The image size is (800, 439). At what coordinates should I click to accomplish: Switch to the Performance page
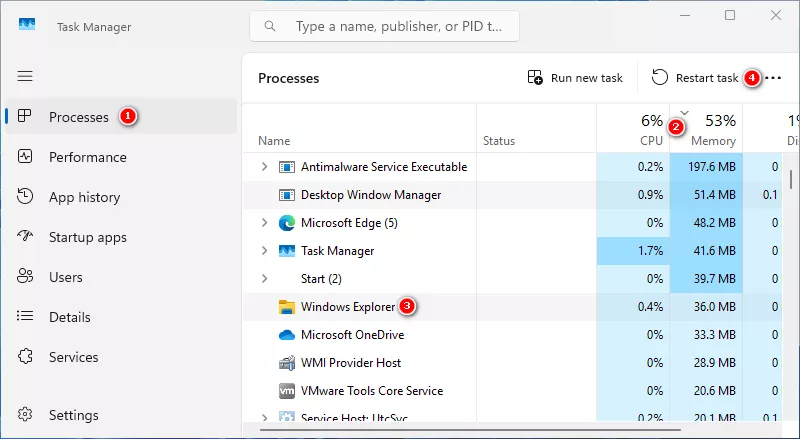(121, 157)
